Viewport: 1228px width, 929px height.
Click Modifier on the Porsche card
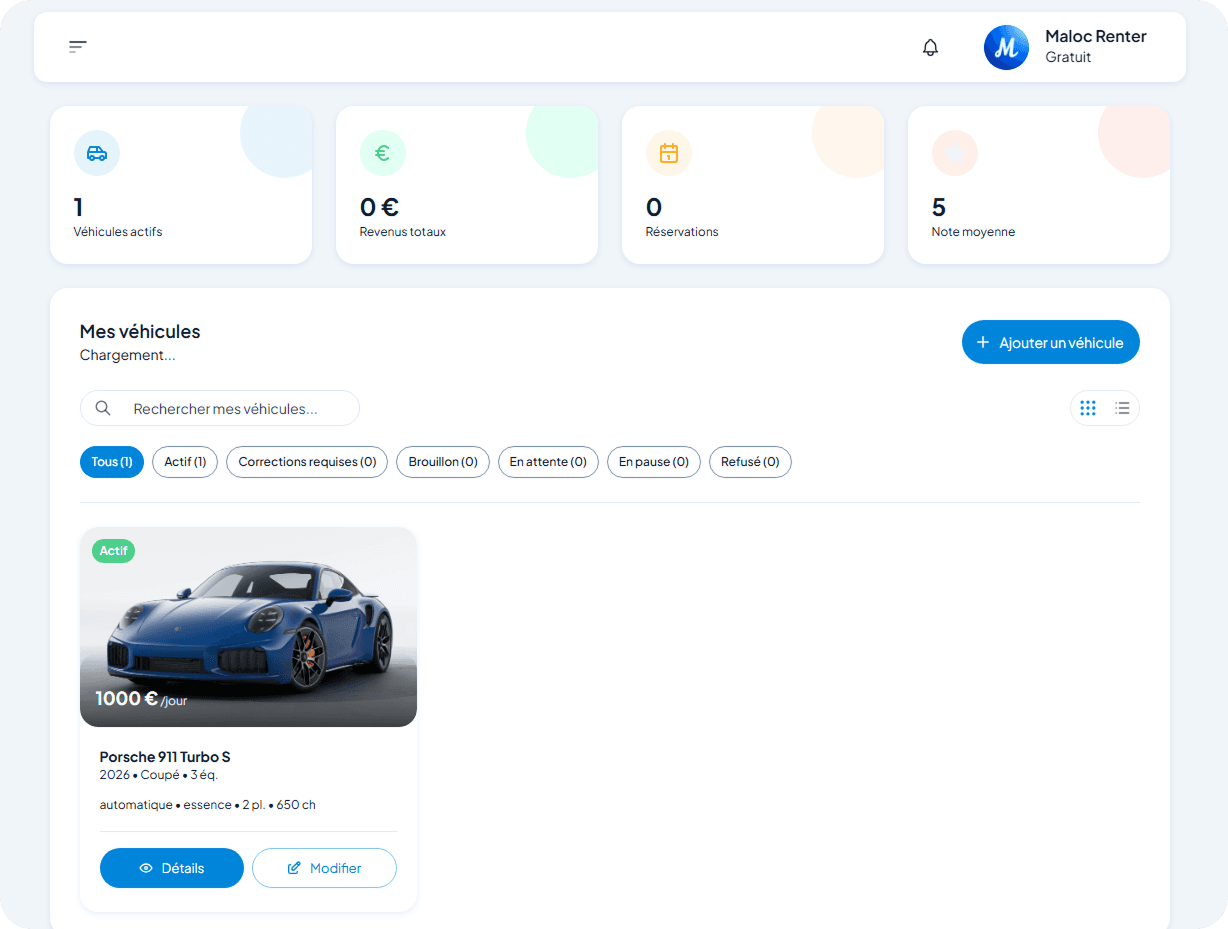[324, 868]
